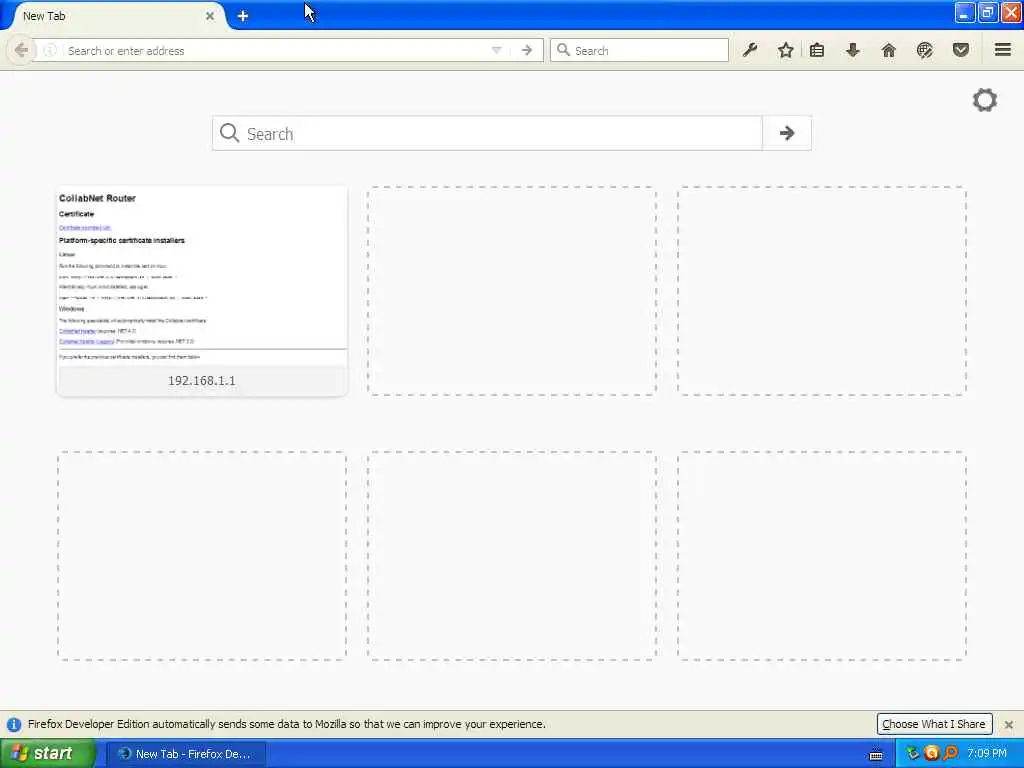Open a new tab with plus button
The image size is (1024, 768).
coord(243,16)
